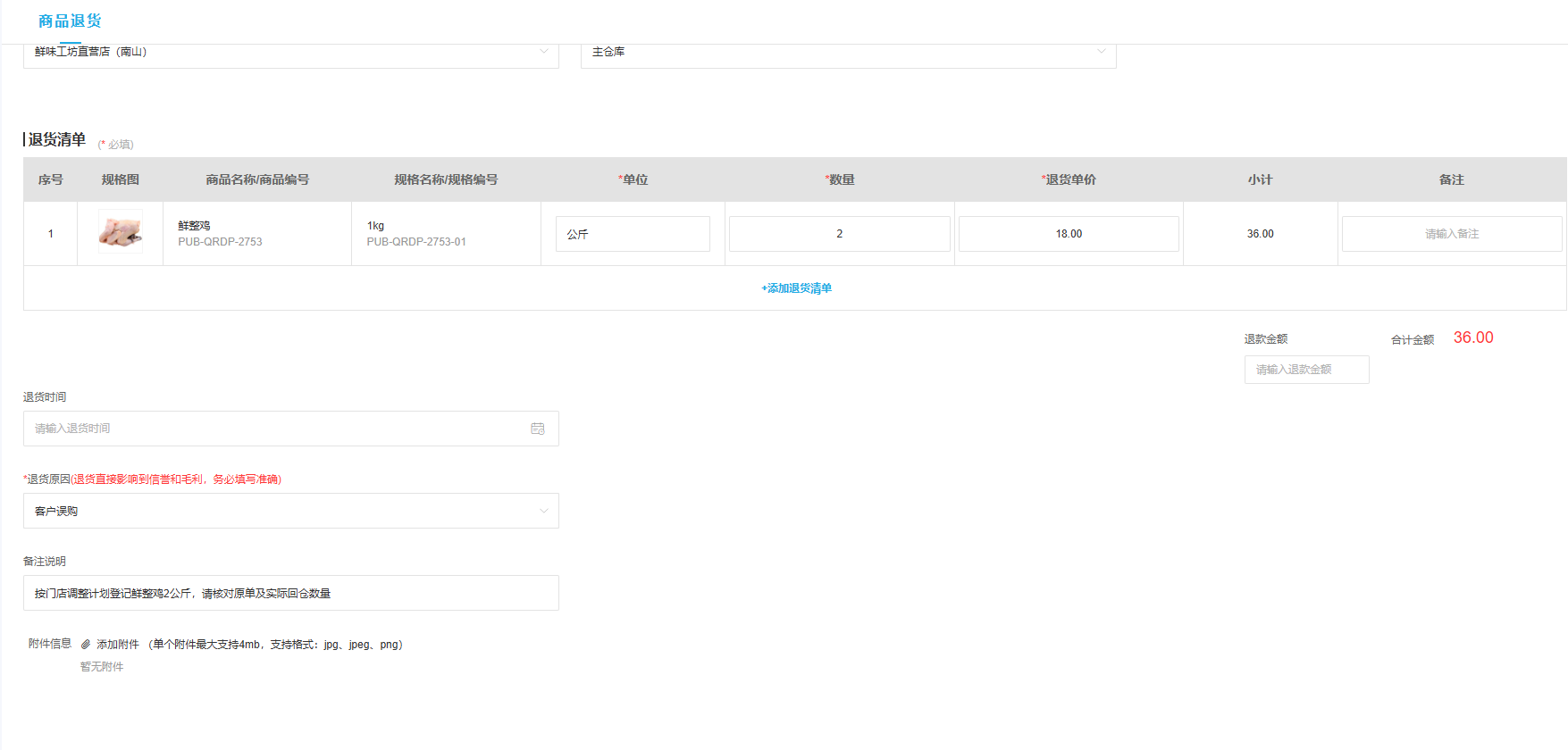Click the 请输入退款金额 refund amount field
The width and height of the screenshot is (1568, 750).
(x=1307, y=370)
